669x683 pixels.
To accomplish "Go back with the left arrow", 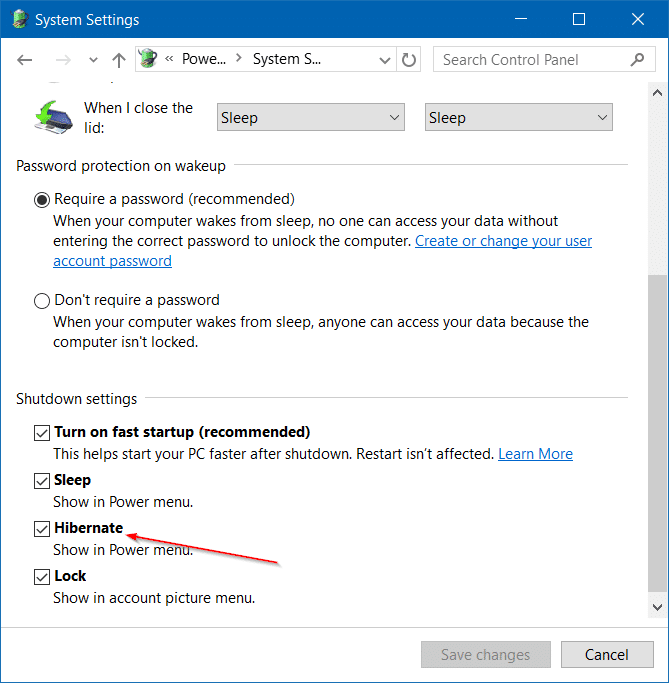I will pyautogui.click(x=25, y=60).
